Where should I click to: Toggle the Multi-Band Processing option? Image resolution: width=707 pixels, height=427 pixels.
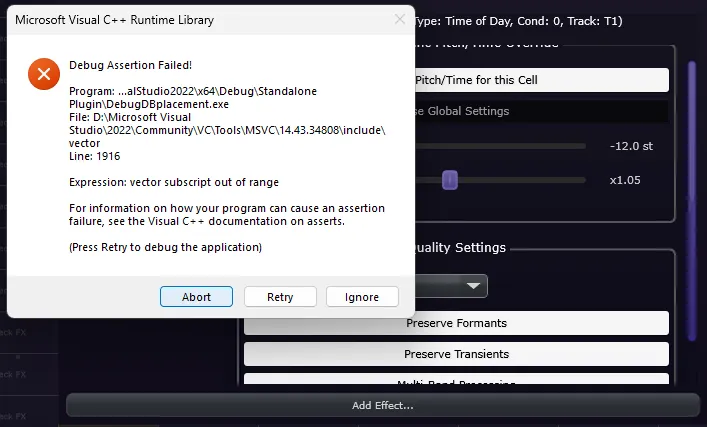click(x=456, y=381)
